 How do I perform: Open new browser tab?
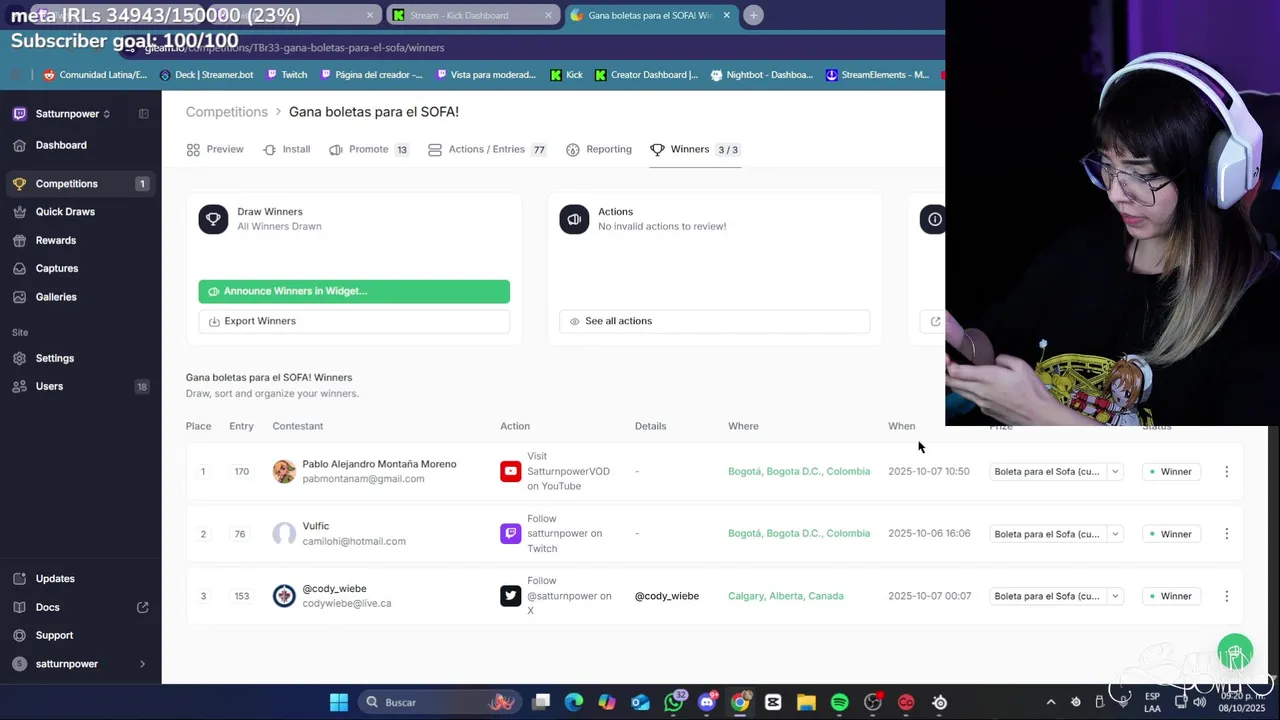click(753, 15)
